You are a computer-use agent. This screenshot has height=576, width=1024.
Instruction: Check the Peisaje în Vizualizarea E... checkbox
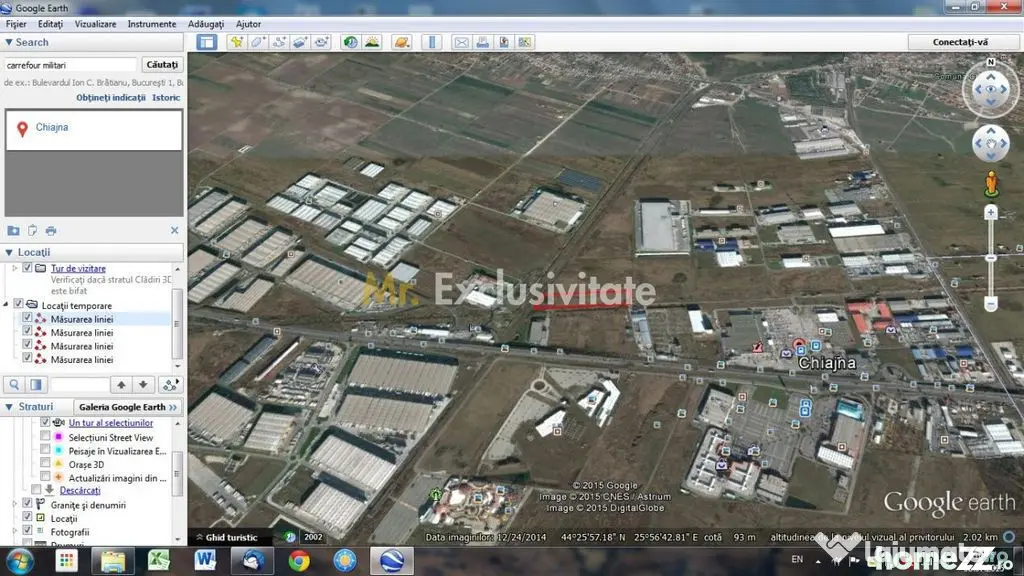coord(45,450)
